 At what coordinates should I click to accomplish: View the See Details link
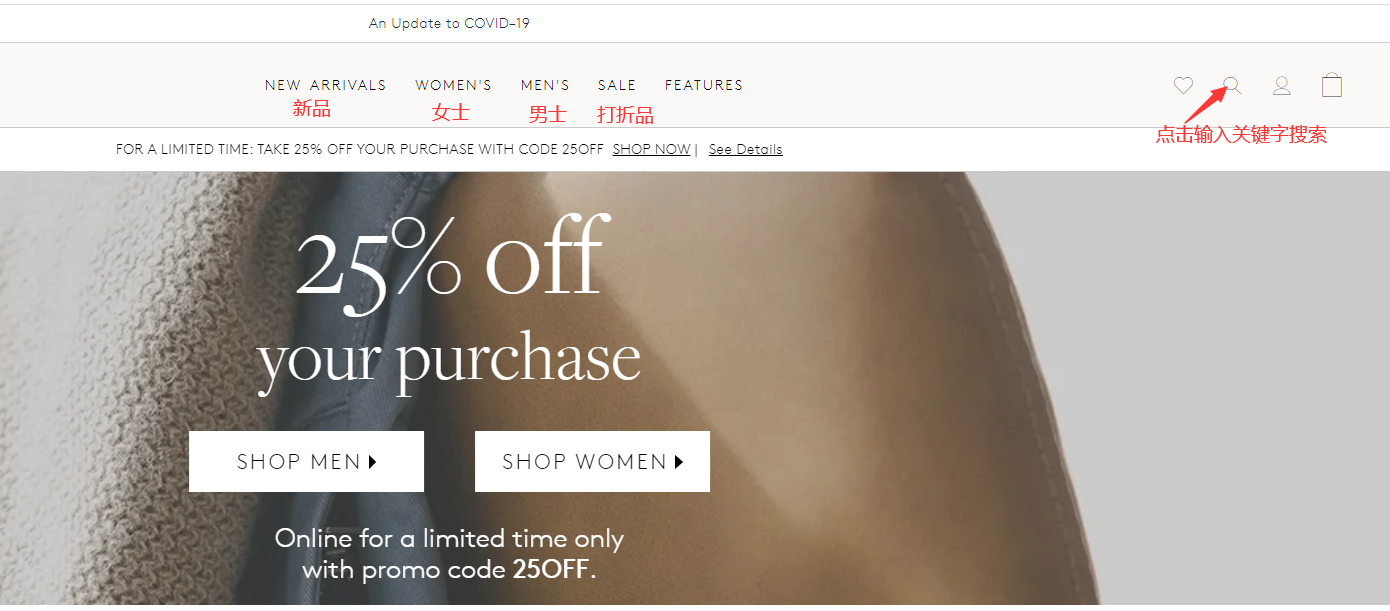click(x=745, y=149)
